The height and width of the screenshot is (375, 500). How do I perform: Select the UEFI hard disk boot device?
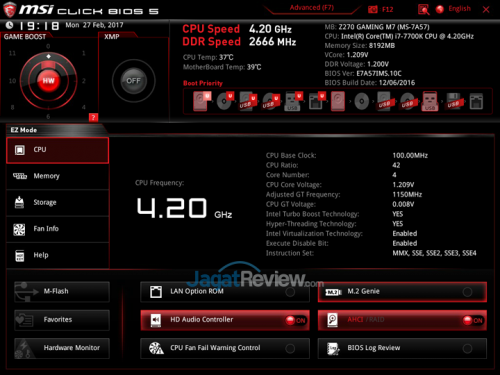point(202,101)
